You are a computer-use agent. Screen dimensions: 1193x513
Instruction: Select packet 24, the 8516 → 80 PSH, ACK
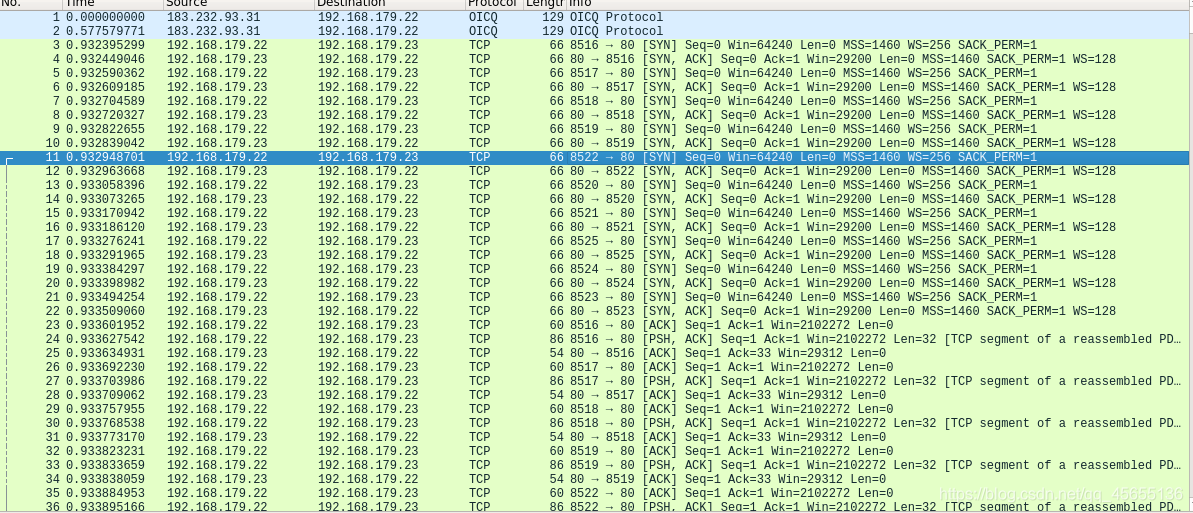(x=596, y=339)
